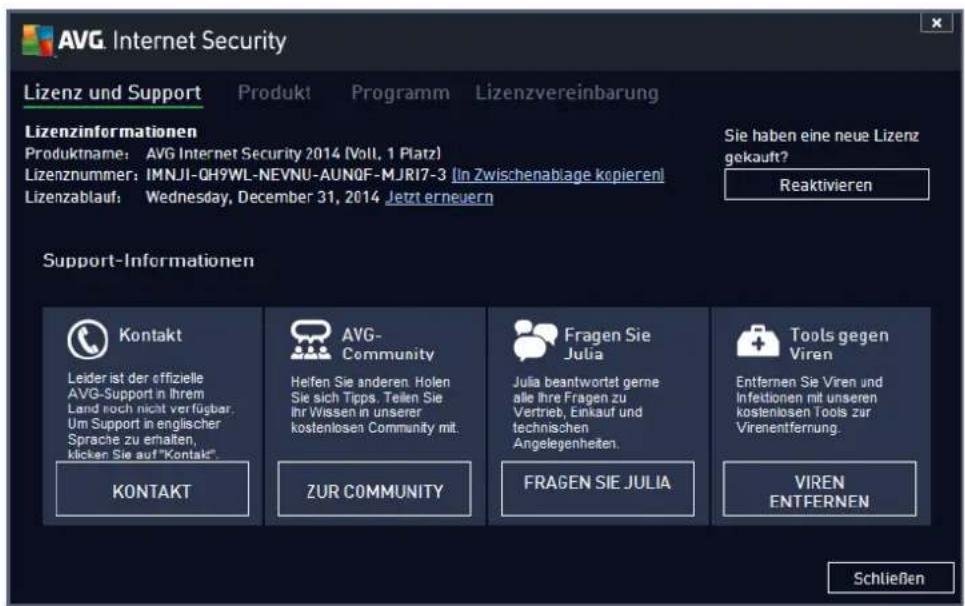Click the Tools gegen Viren medical kit icon
The image size is (965, 606).
click(758, 341)
